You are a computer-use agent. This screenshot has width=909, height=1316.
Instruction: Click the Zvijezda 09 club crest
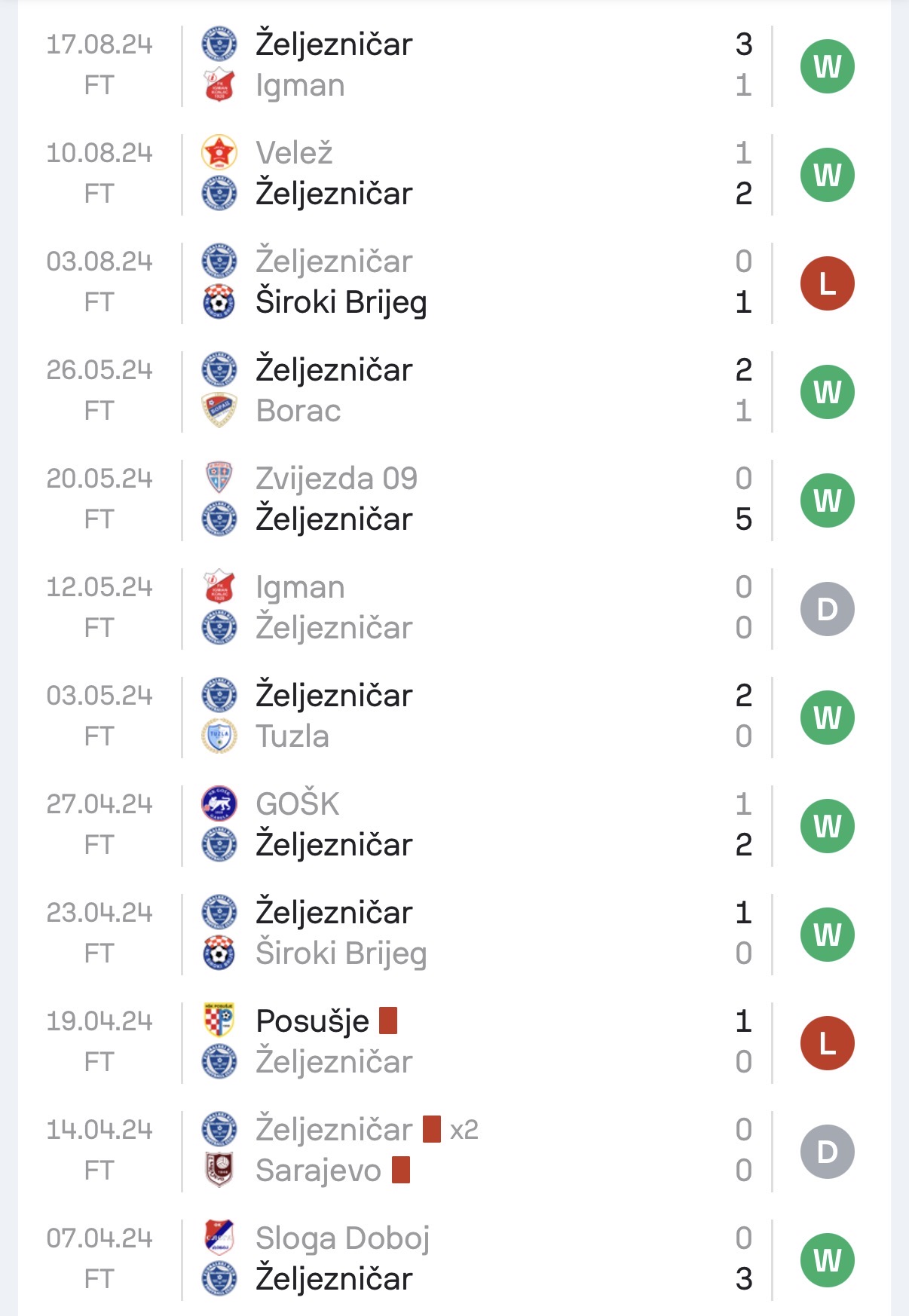coord(219,479)
